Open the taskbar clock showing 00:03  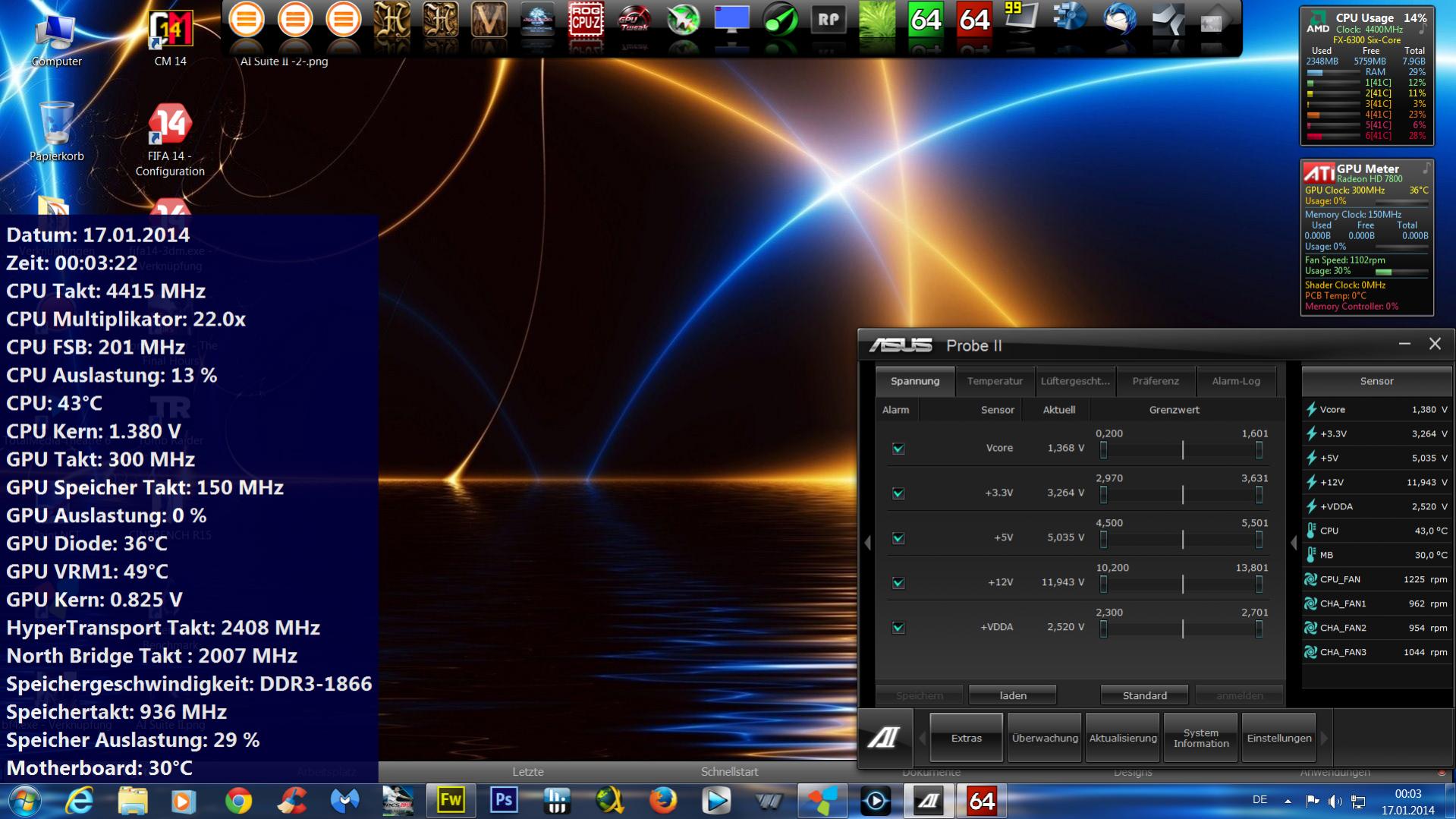1407,802
